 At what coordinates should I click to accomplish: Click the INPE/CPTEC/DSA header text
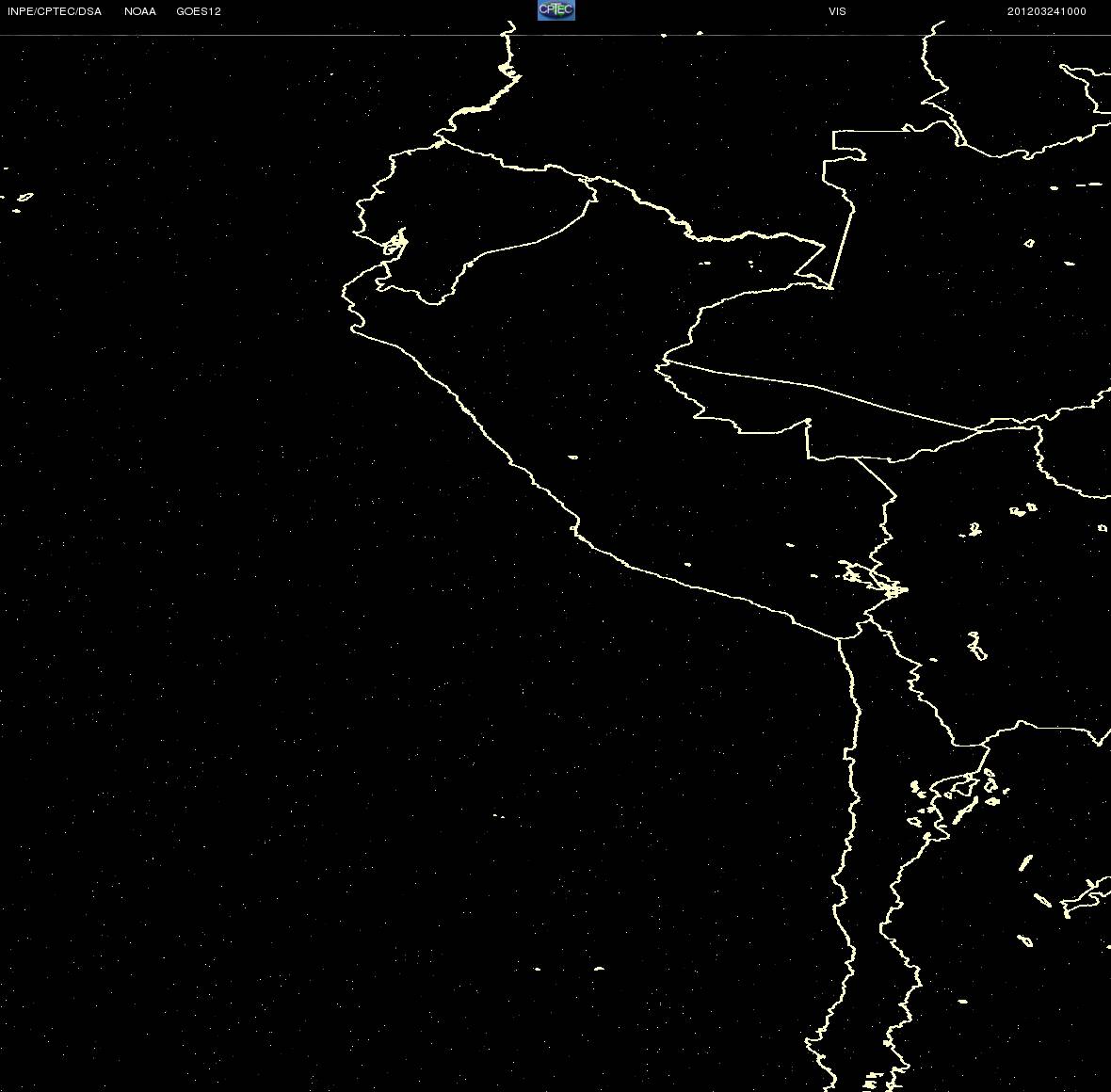pyautogui.click(x=55, y=11)
